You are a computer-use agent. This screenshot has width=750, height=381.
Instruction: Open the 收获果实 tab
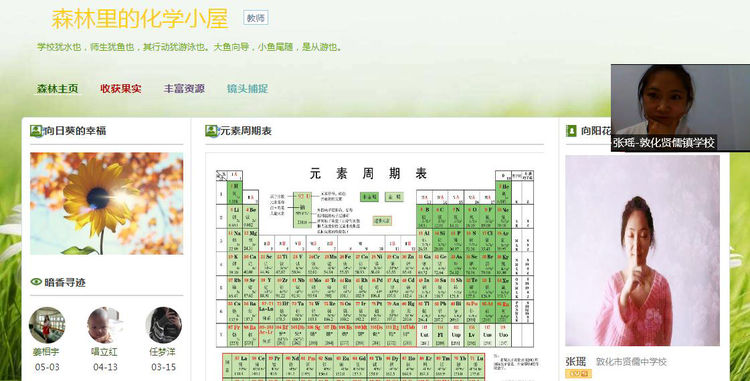coord(121,89)
